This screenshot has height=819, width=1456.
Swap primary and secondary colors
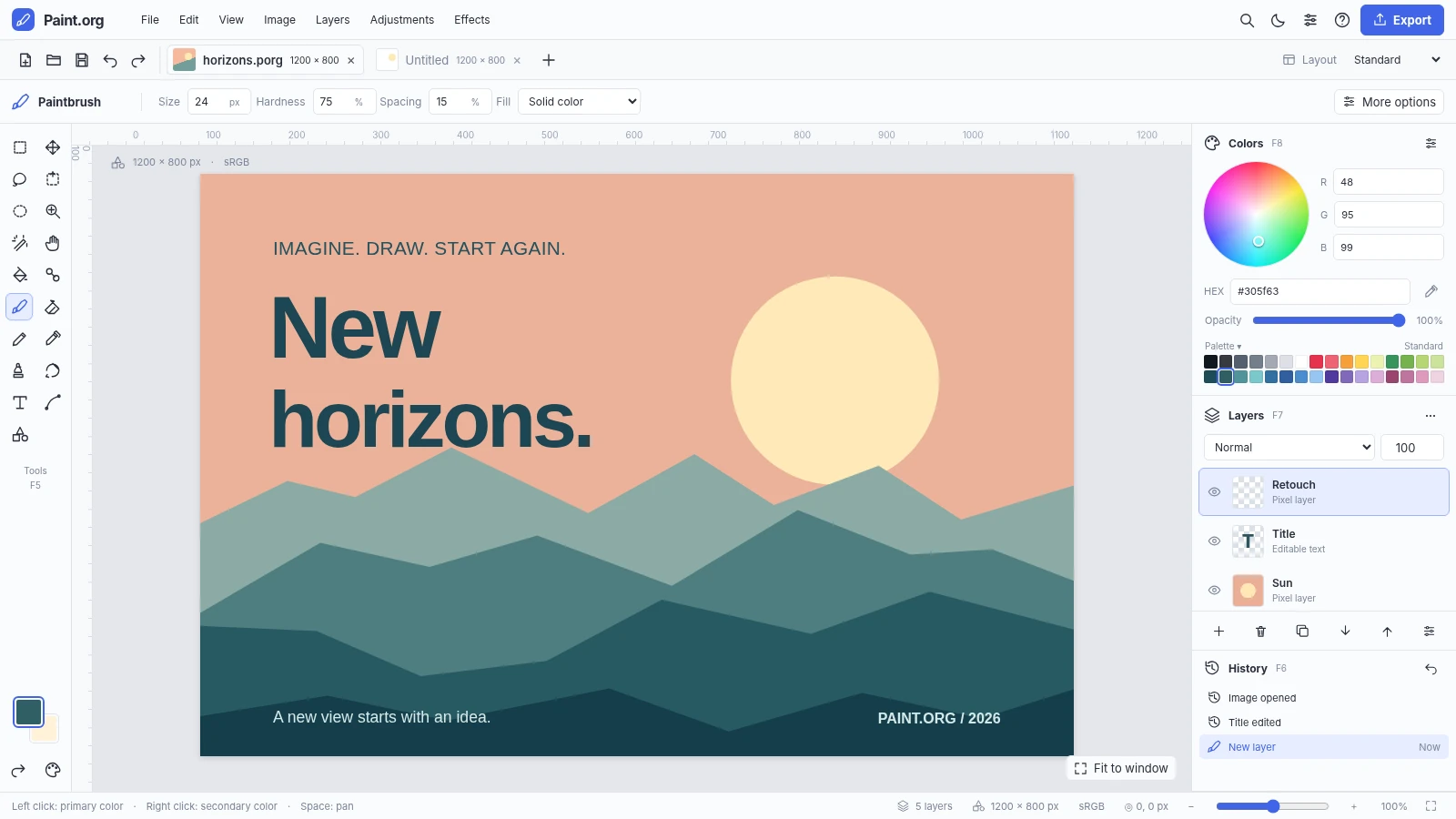pos(18,771)
